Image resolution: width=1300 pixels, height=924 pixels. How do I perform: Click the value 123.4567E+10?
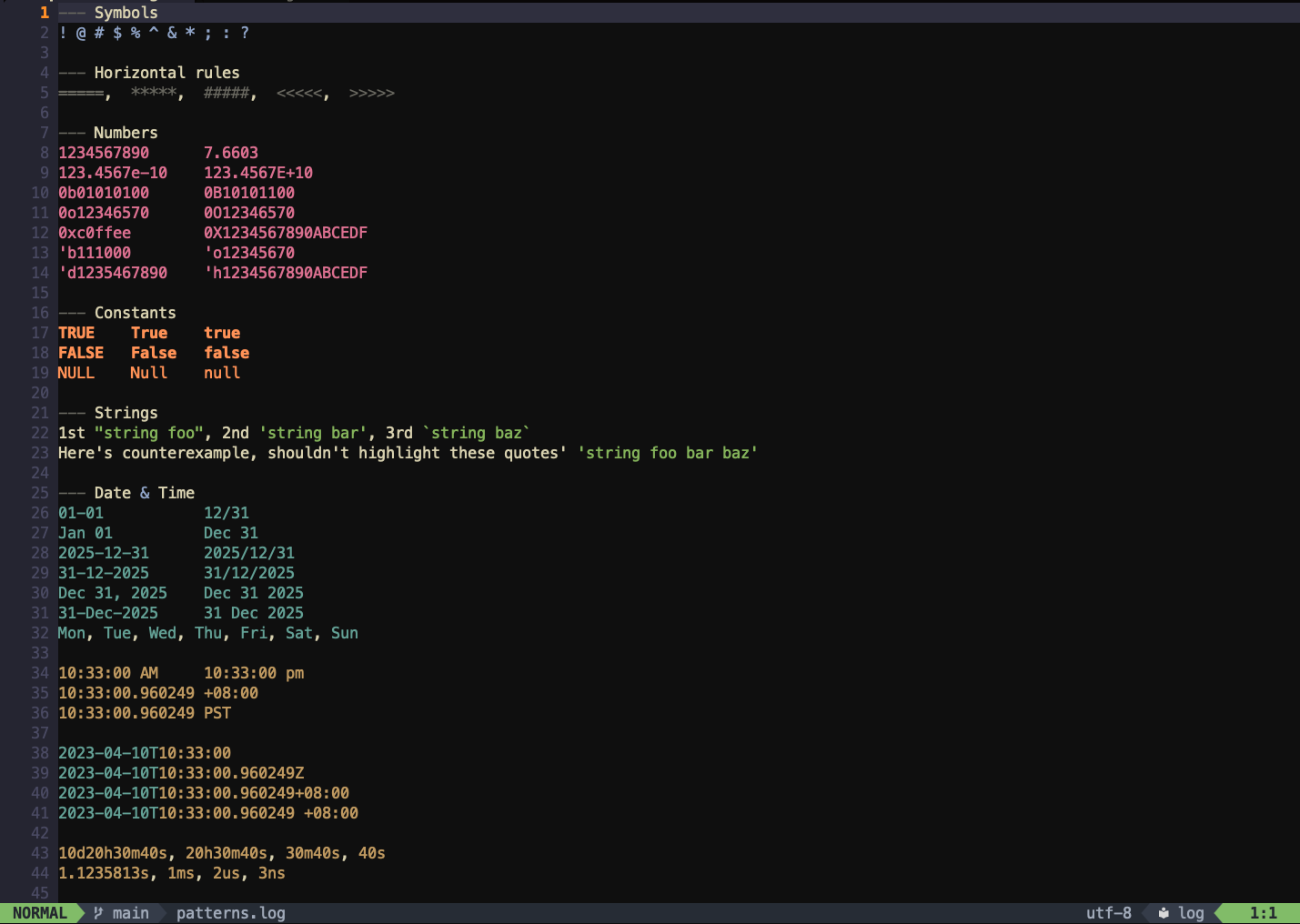pyautogui.click(x=258, y=173)
